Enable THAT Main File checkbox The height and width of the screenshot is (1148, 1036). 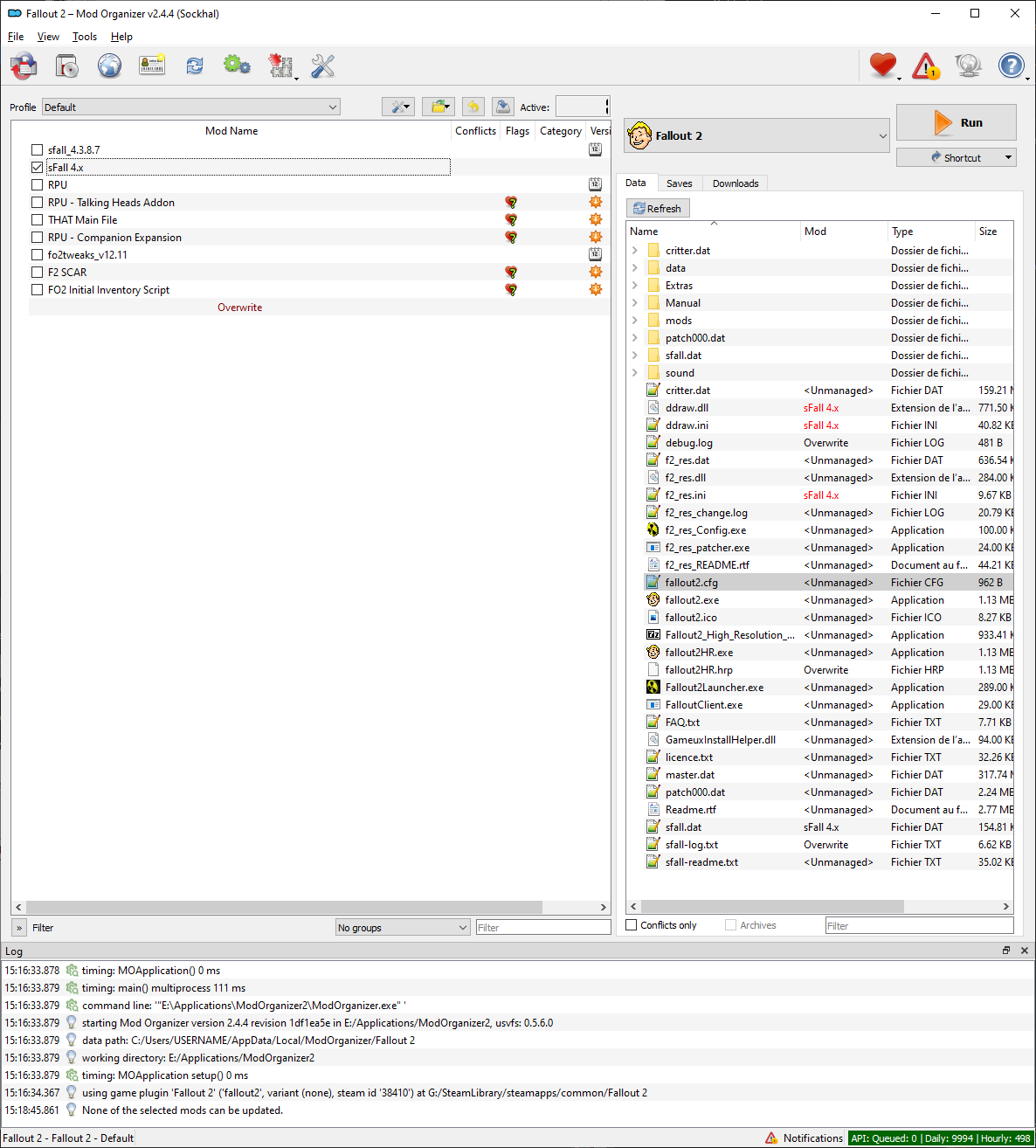pos(37,220)
